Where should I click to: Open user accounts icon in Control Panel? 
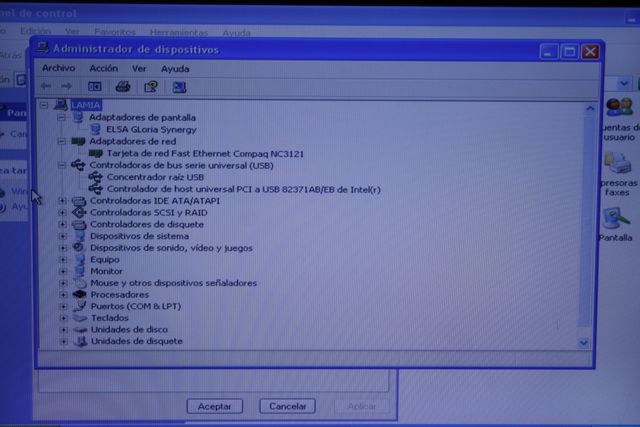click(619, 108)
